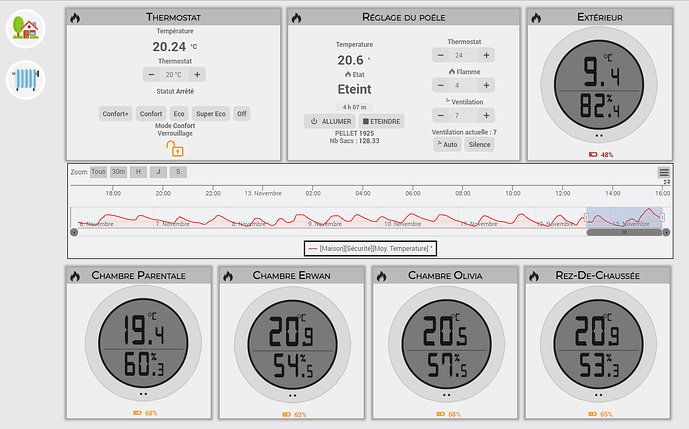The height and width of the screenshot is (429, 689).
Task: Open the house home view icon
Action: 25,29
